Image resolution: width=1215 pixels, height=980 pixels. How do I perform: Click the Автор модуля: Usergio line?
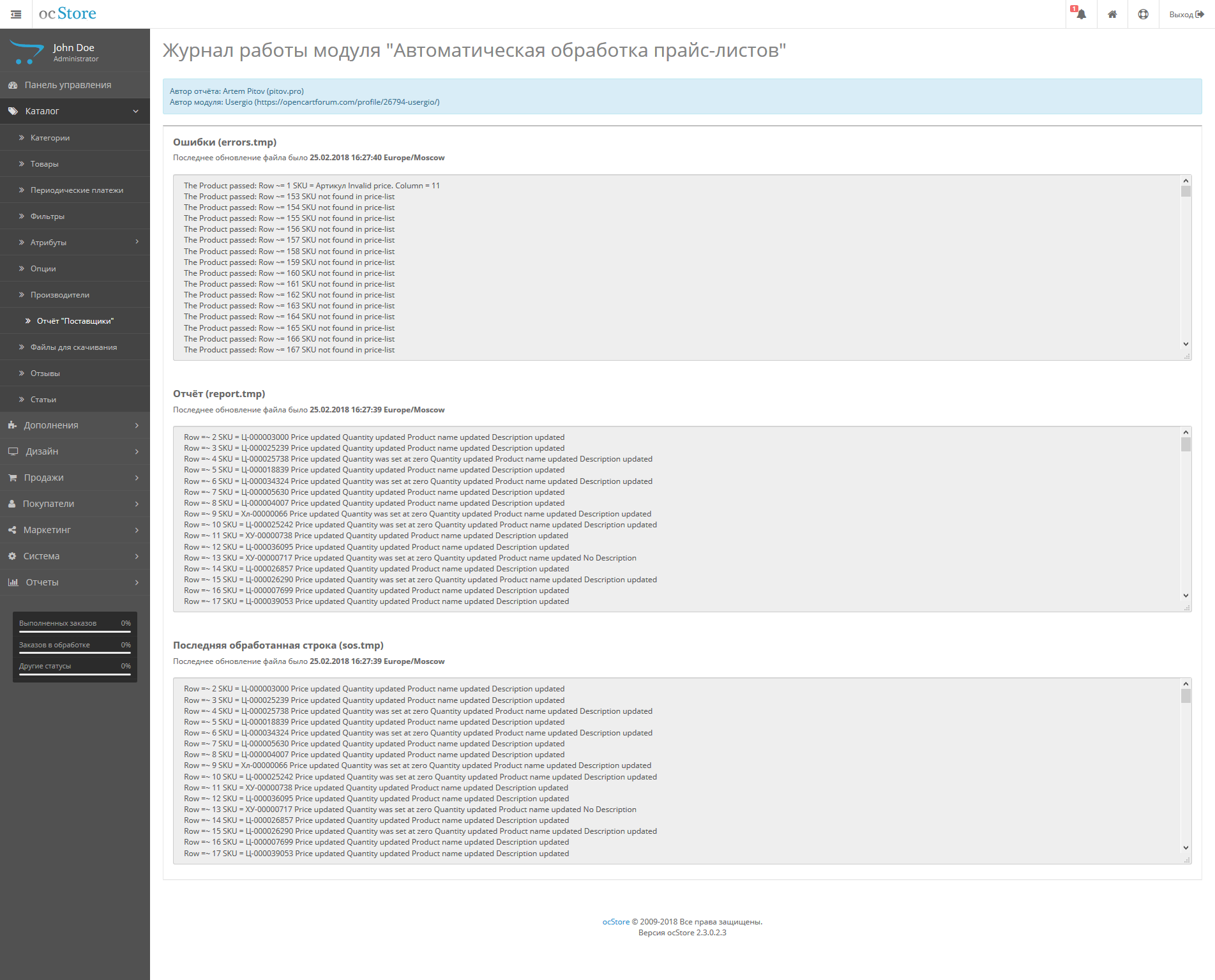pos(305,102)
